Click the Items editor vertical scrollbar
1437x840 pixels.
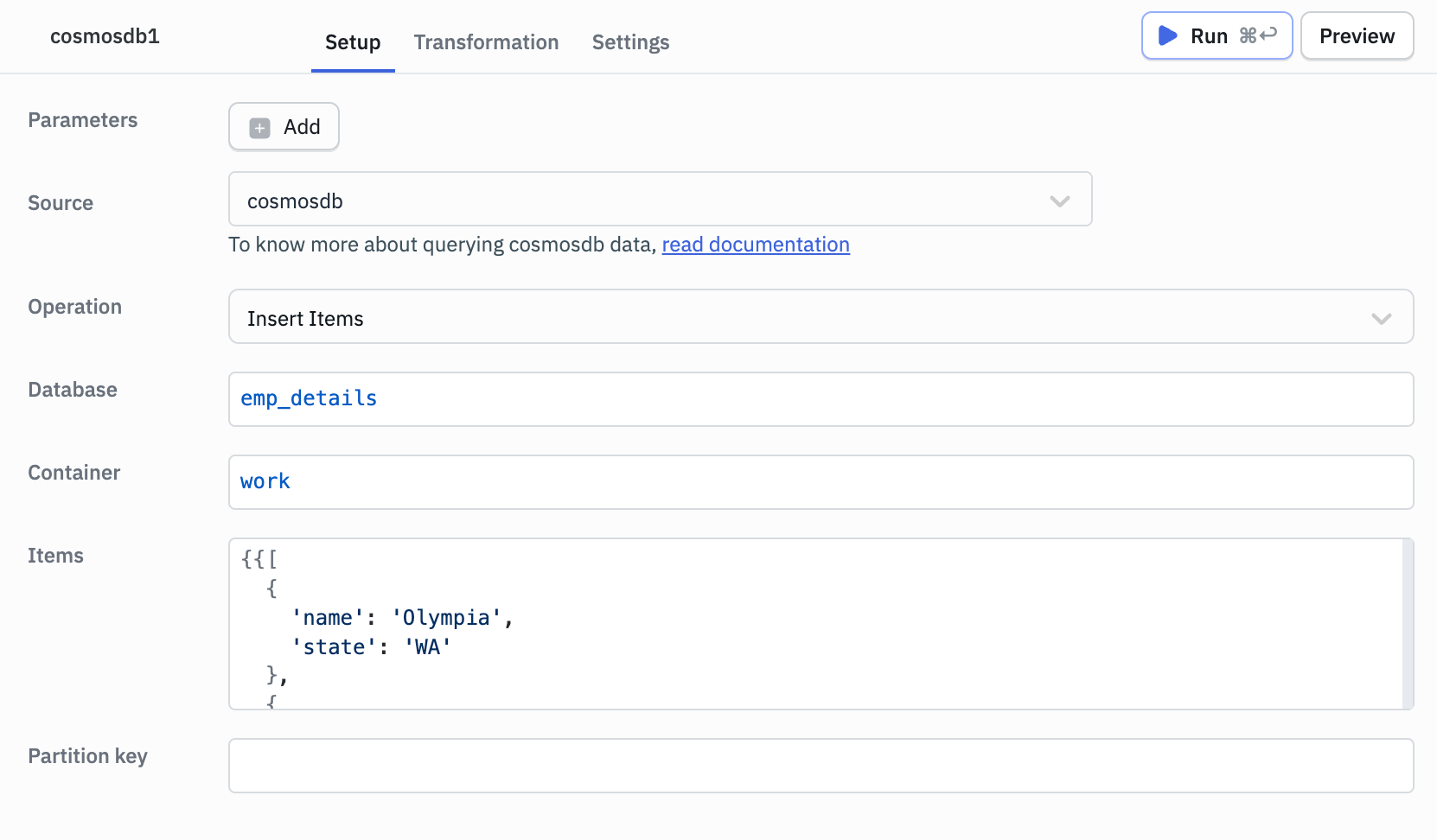pyautogui.click(x=1407, y=622)
